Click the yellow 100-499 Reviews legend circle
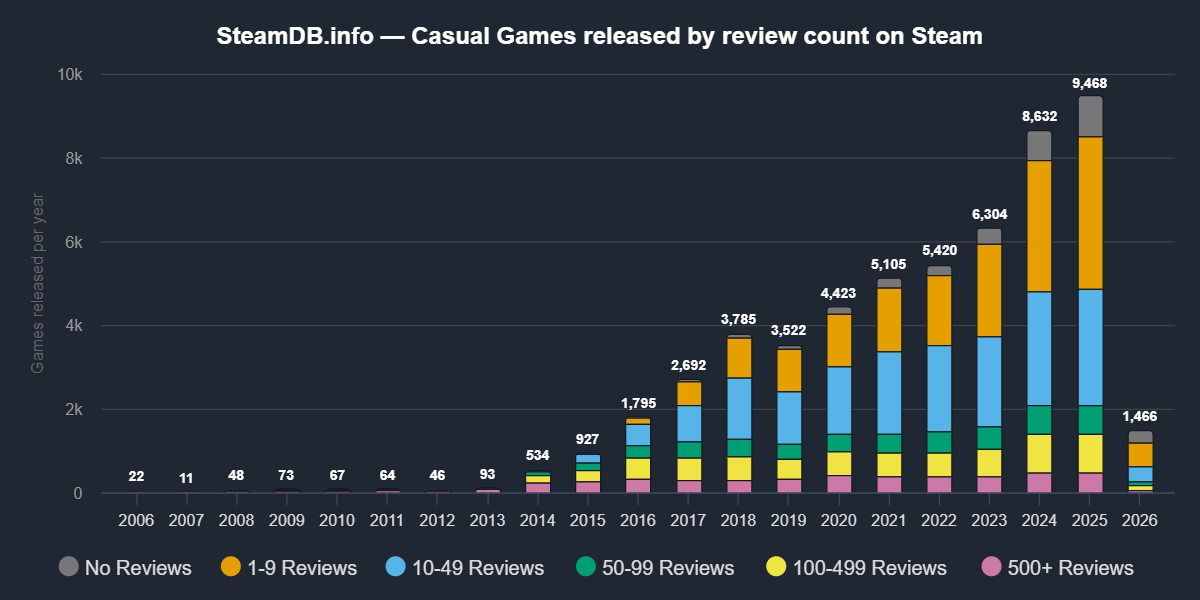The image size is (1200, 600). pos(776,567)
